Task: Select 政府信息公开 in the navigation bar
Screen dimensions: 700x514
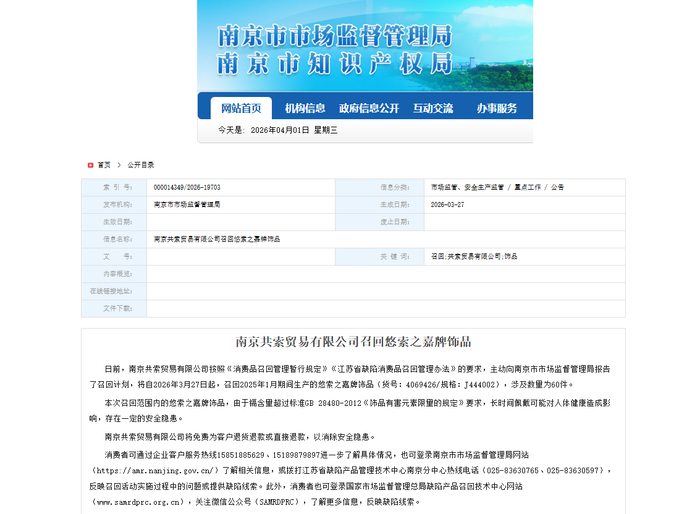Action: point(369,108)
